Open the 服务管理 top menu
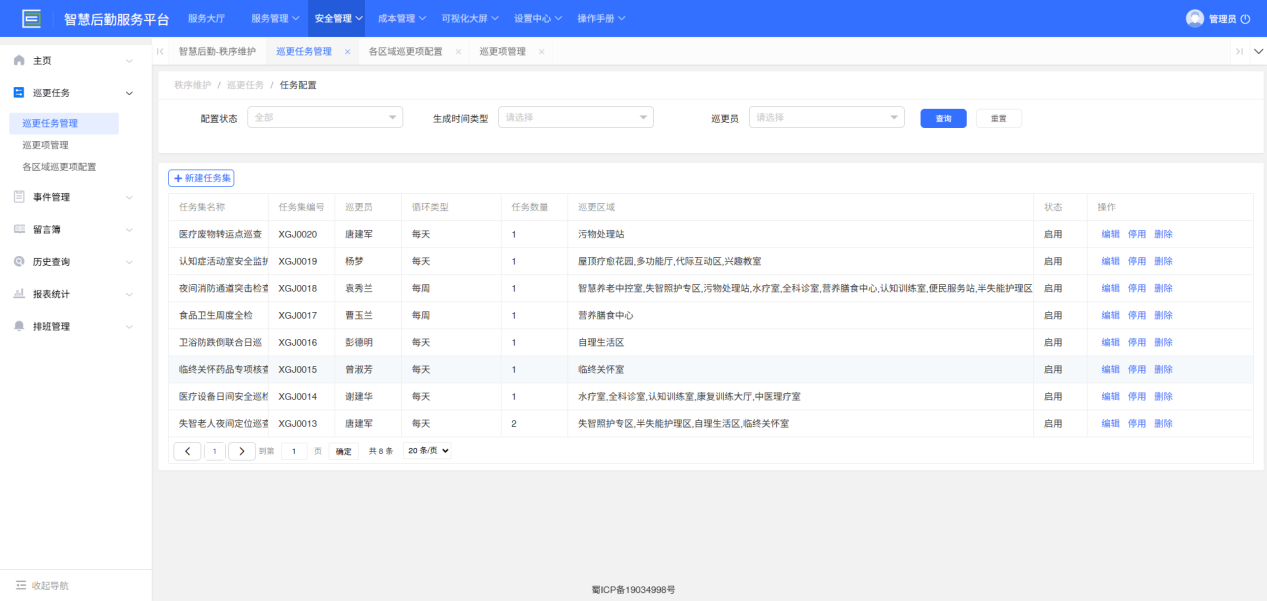The image size is (1267, 601). click(275, 18)
